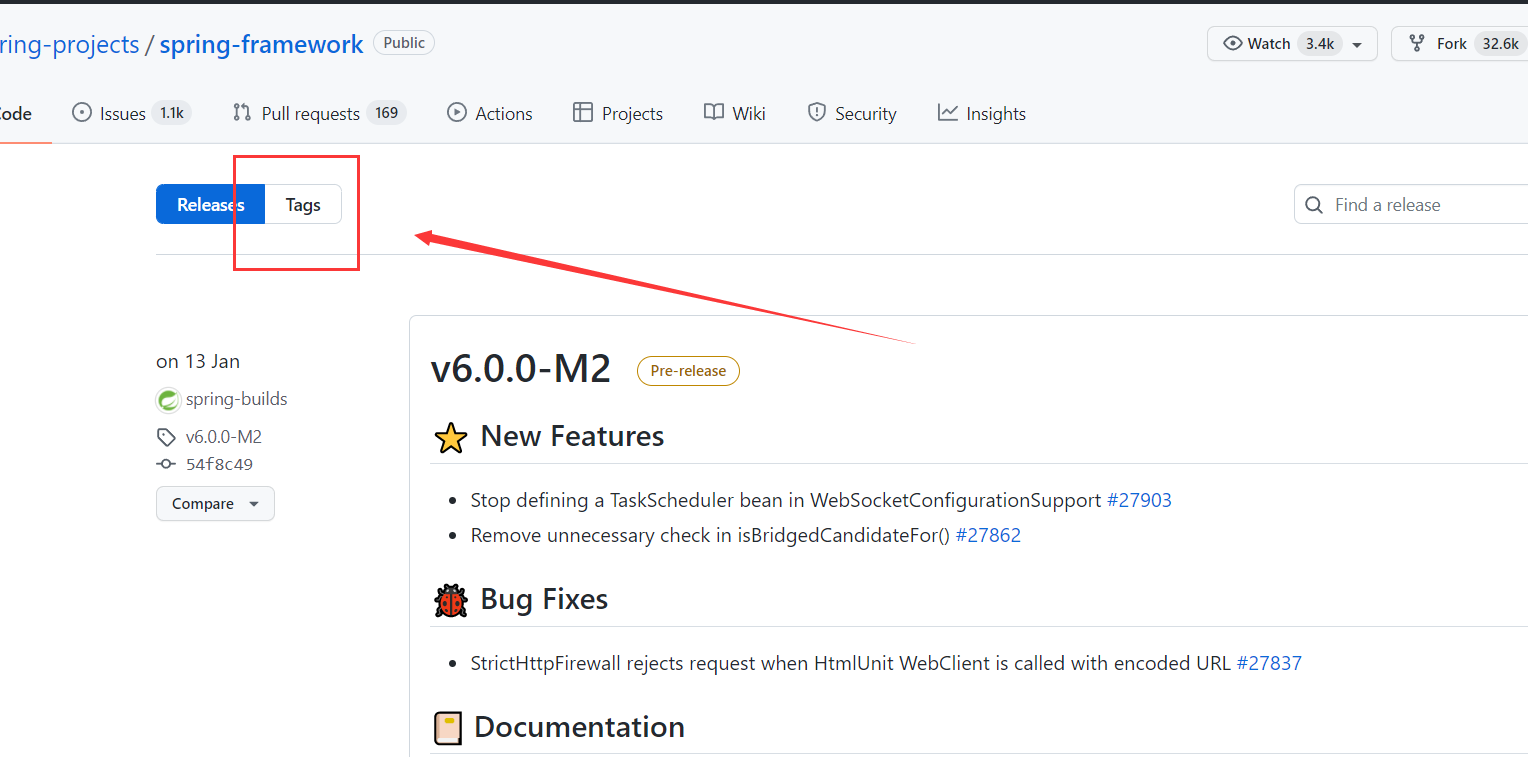Click the Watch button

1292,44
